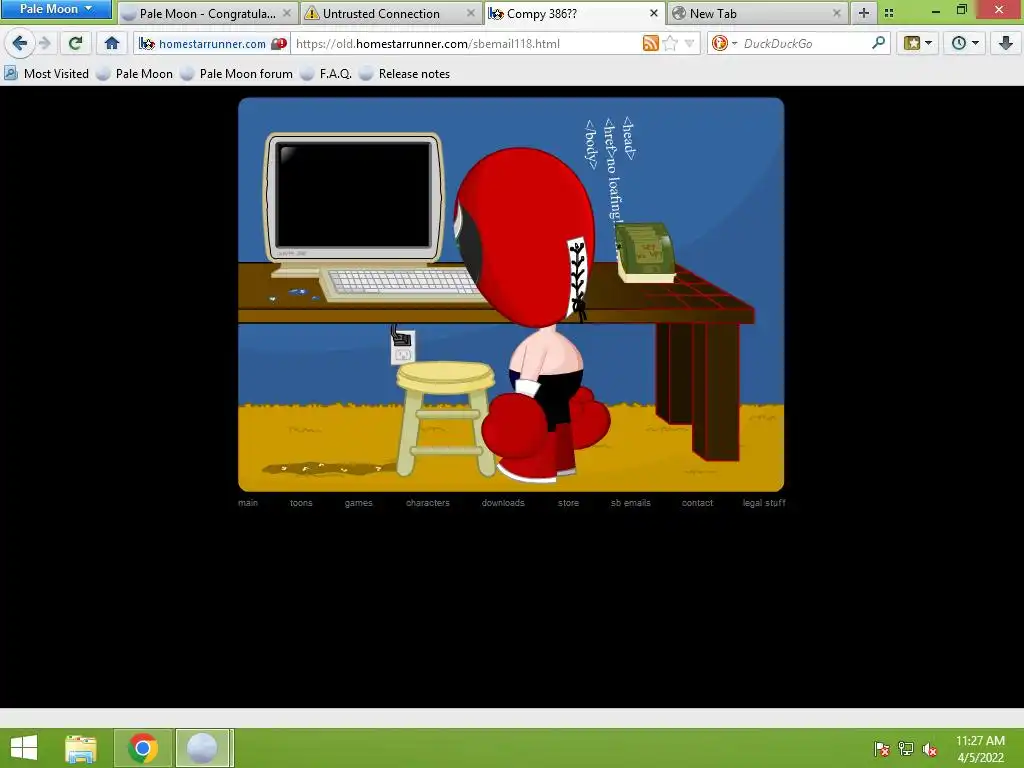Screen dimensions: 1024x768
Task: Click in the URL address field
Action: 465,44
